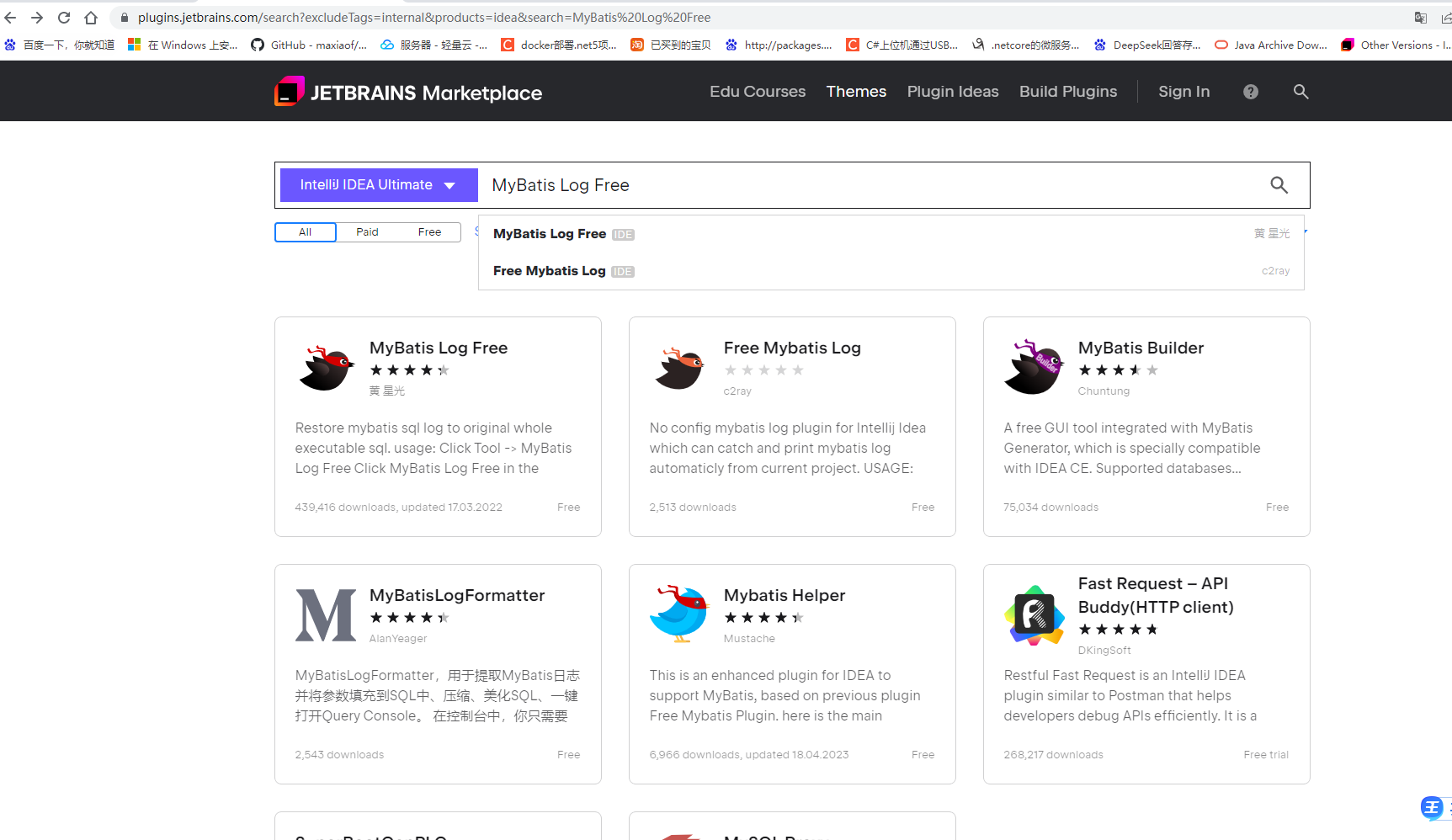The height and width of the screenshot is (840, 1452).
Task: Click the browser address bar URL
Action: tap(424, 18)
